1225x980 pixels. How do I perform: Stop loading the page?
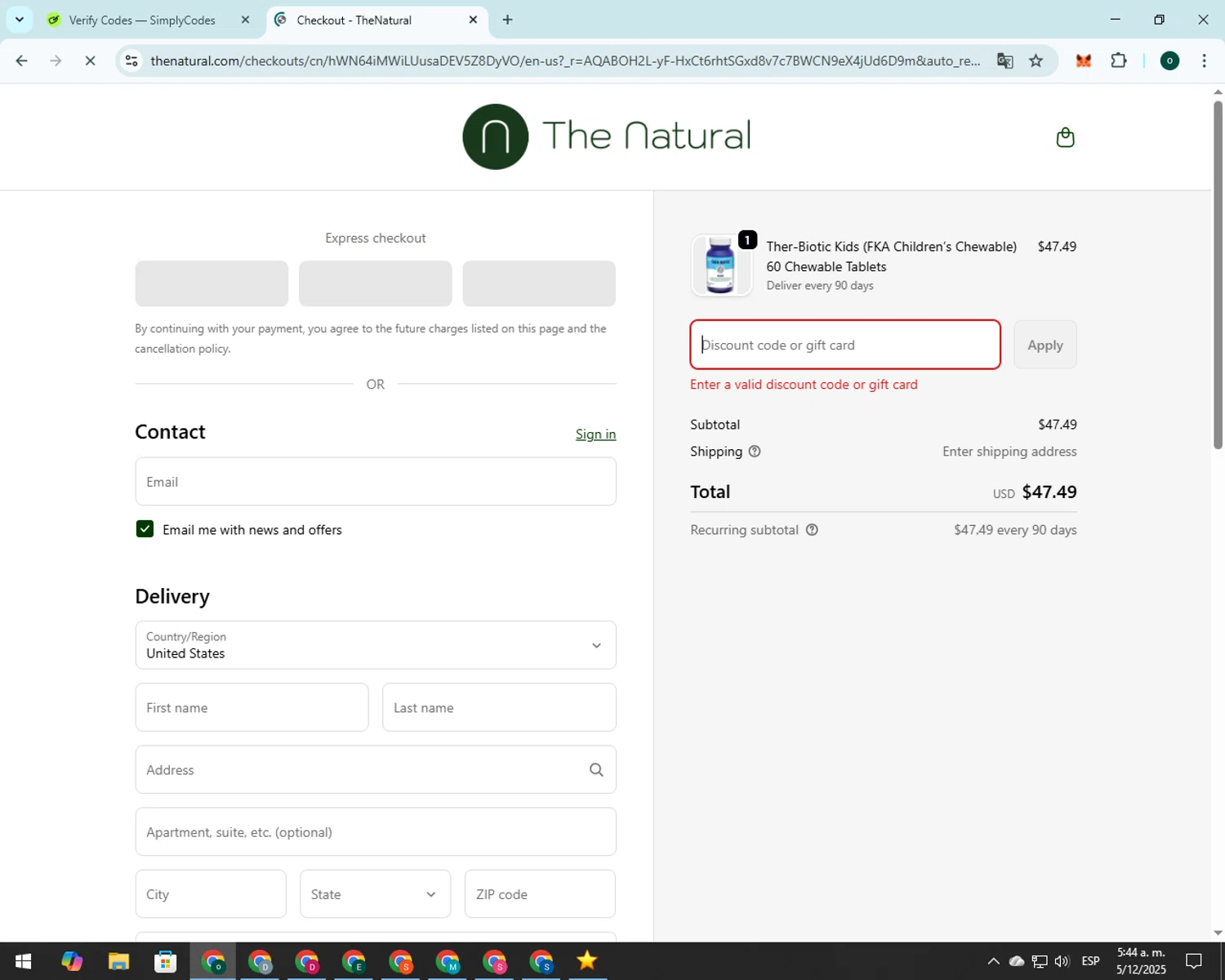tap(91, 60)
